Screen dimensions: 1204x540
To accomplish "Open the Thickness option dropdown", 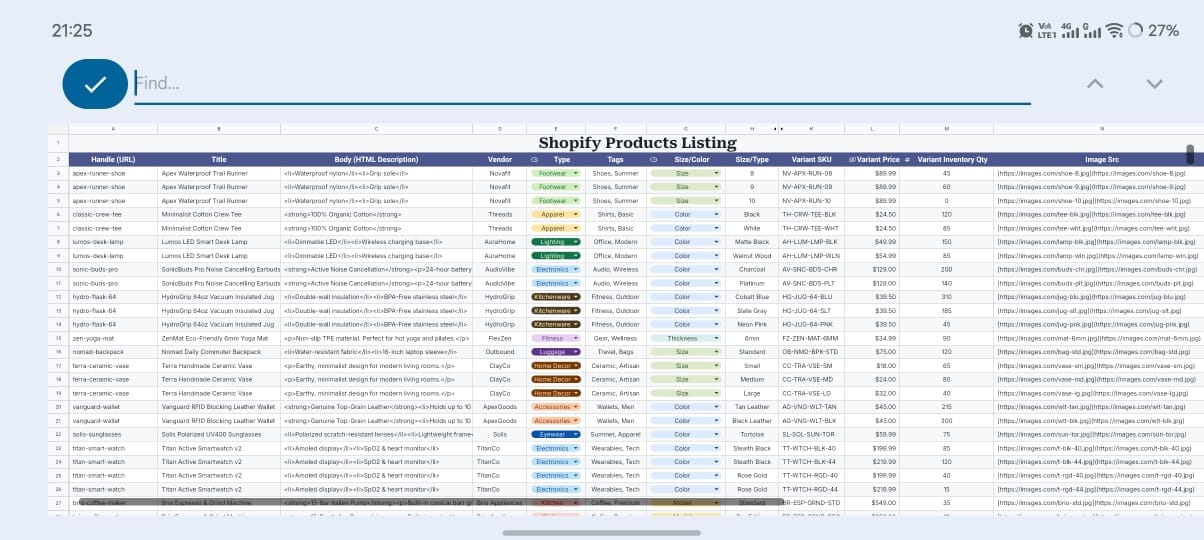I will (x=686, y=338).
